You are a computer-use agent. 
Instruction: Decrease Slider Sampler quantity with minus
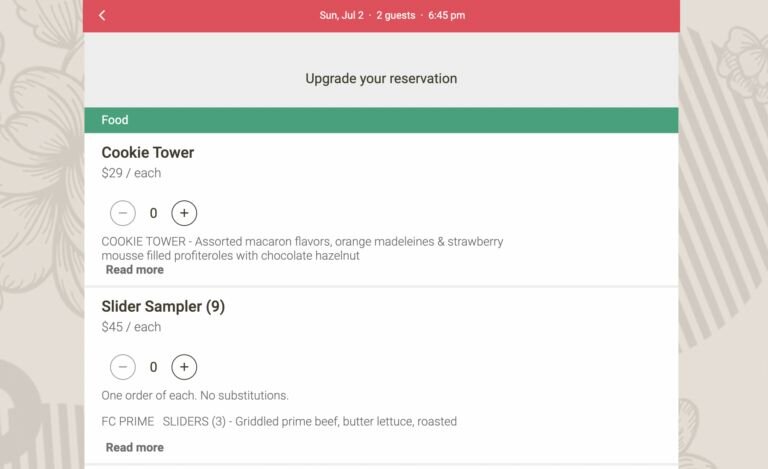click(122, 367)
